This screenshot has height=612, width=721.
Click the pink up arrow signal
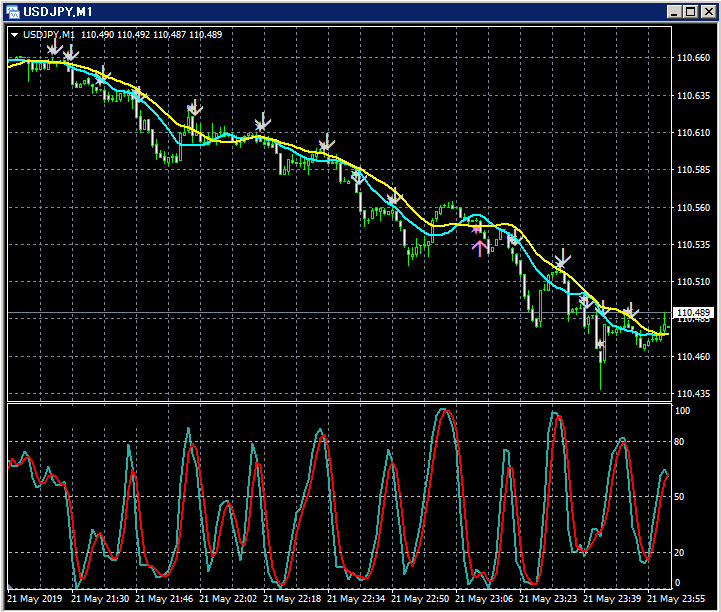(480, 247)
